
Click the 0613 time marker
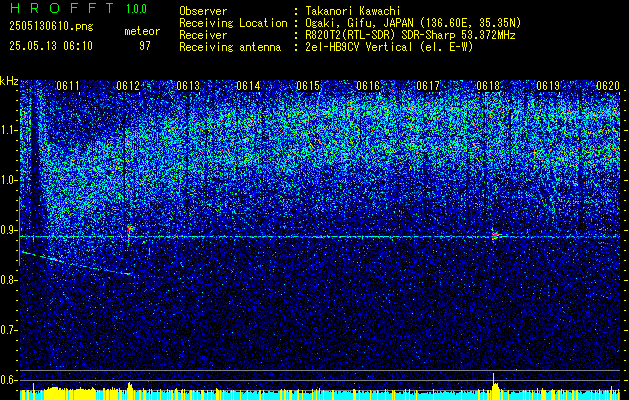[x=188, y=86]
